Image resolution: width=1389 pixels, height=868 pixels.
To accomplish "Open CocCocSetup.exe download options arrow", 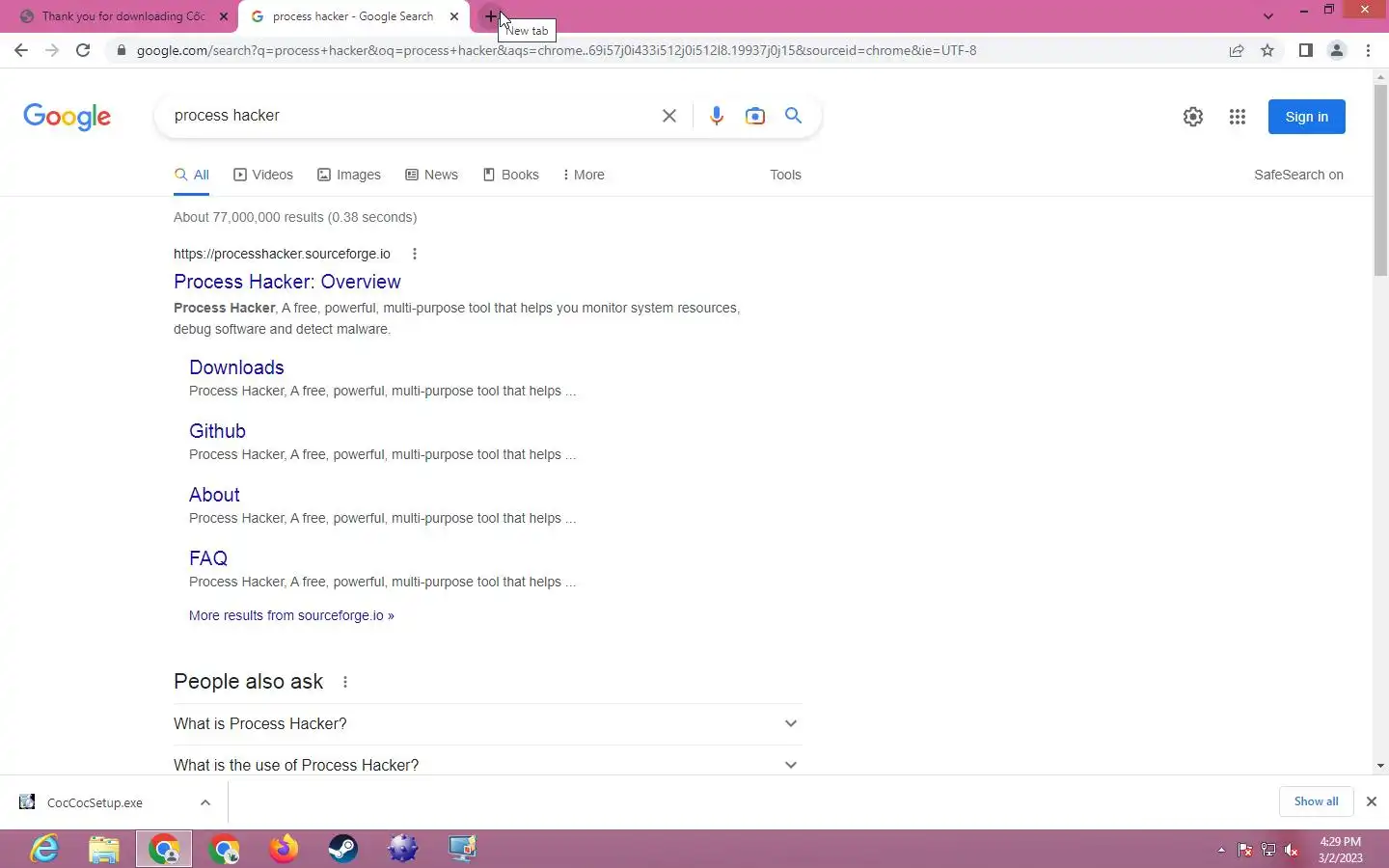I will click(205, 802).
